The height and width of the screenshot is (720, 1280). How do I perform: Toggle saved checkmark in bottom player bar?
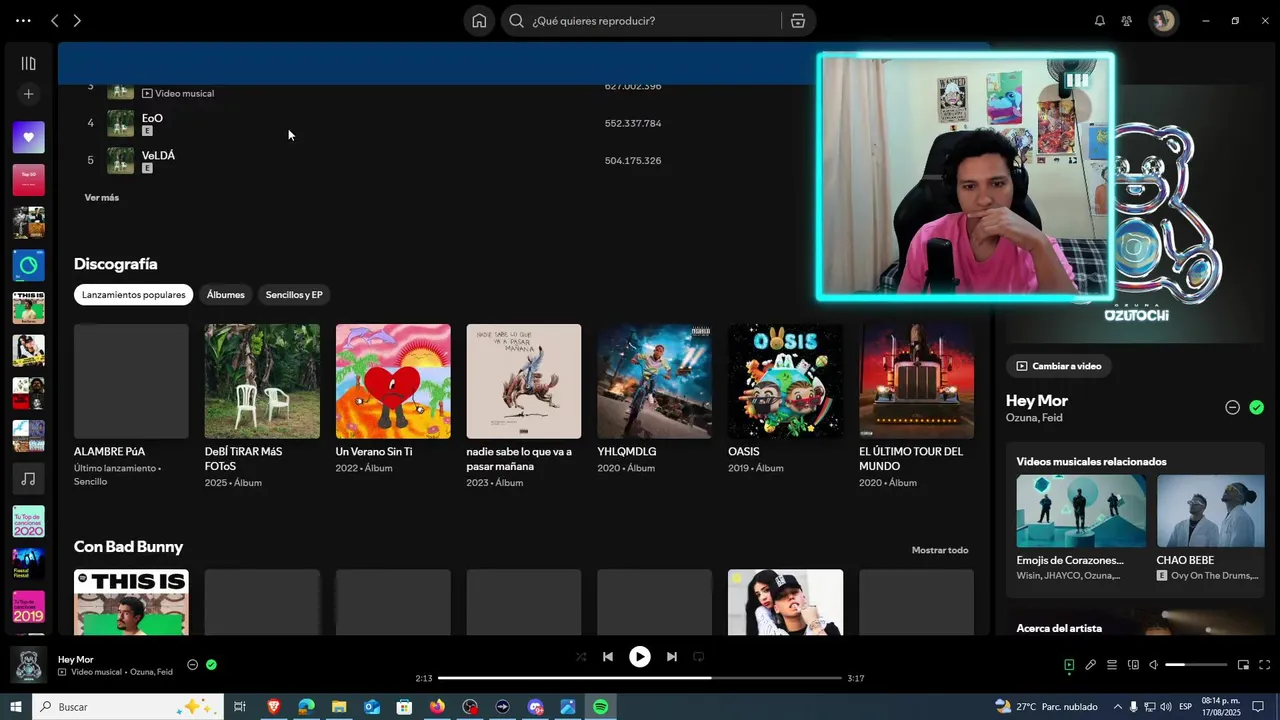[211, 665]
